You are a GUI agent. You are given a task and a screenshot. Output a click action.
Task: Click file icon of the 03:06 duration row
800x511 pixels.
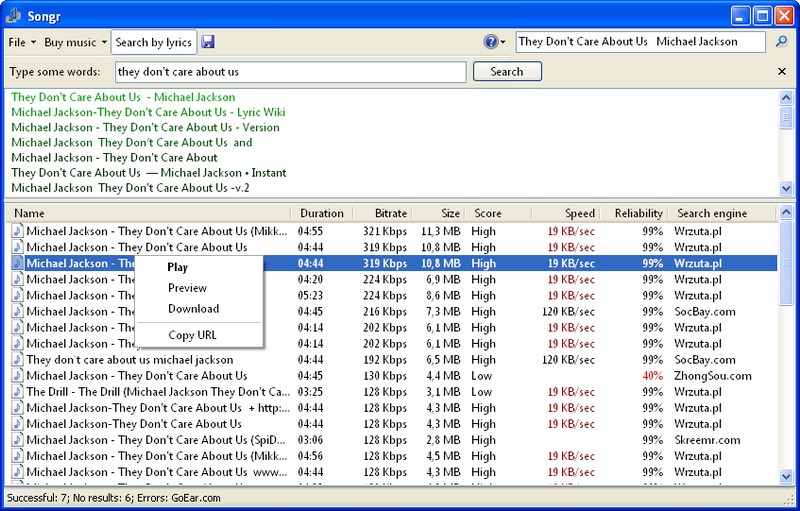point(18,440)
